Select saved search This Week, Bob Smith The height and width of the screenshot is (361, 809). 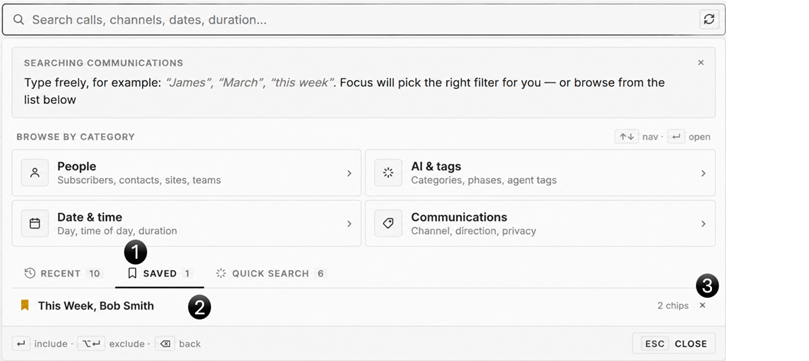(363, 306)
